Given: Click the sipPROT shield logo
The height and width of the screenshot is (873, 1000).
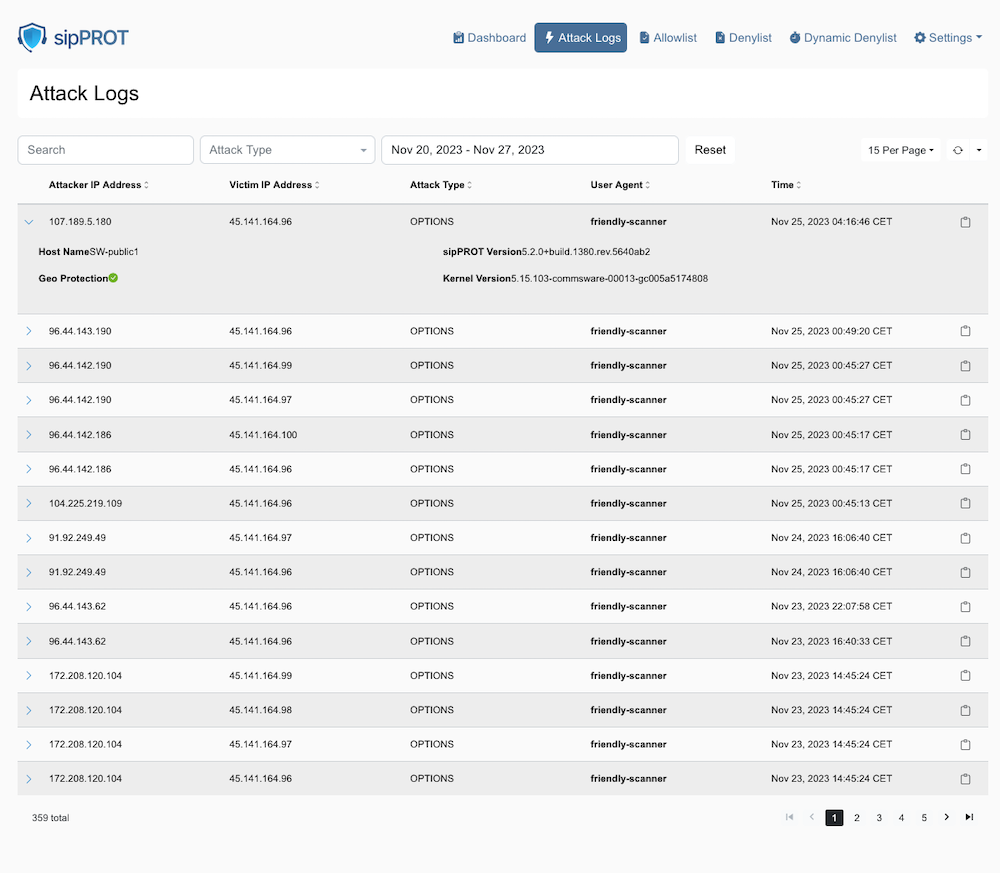Looking at the screenshot, I should tap(32, 38).
